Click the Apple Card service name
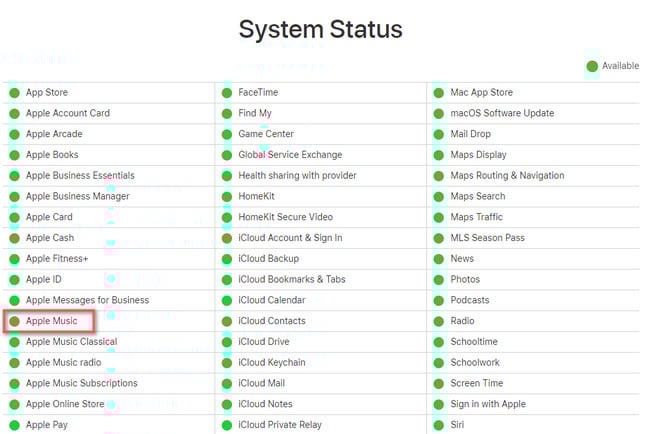Viewport: 650px width, 434px height. click(49, 217)
